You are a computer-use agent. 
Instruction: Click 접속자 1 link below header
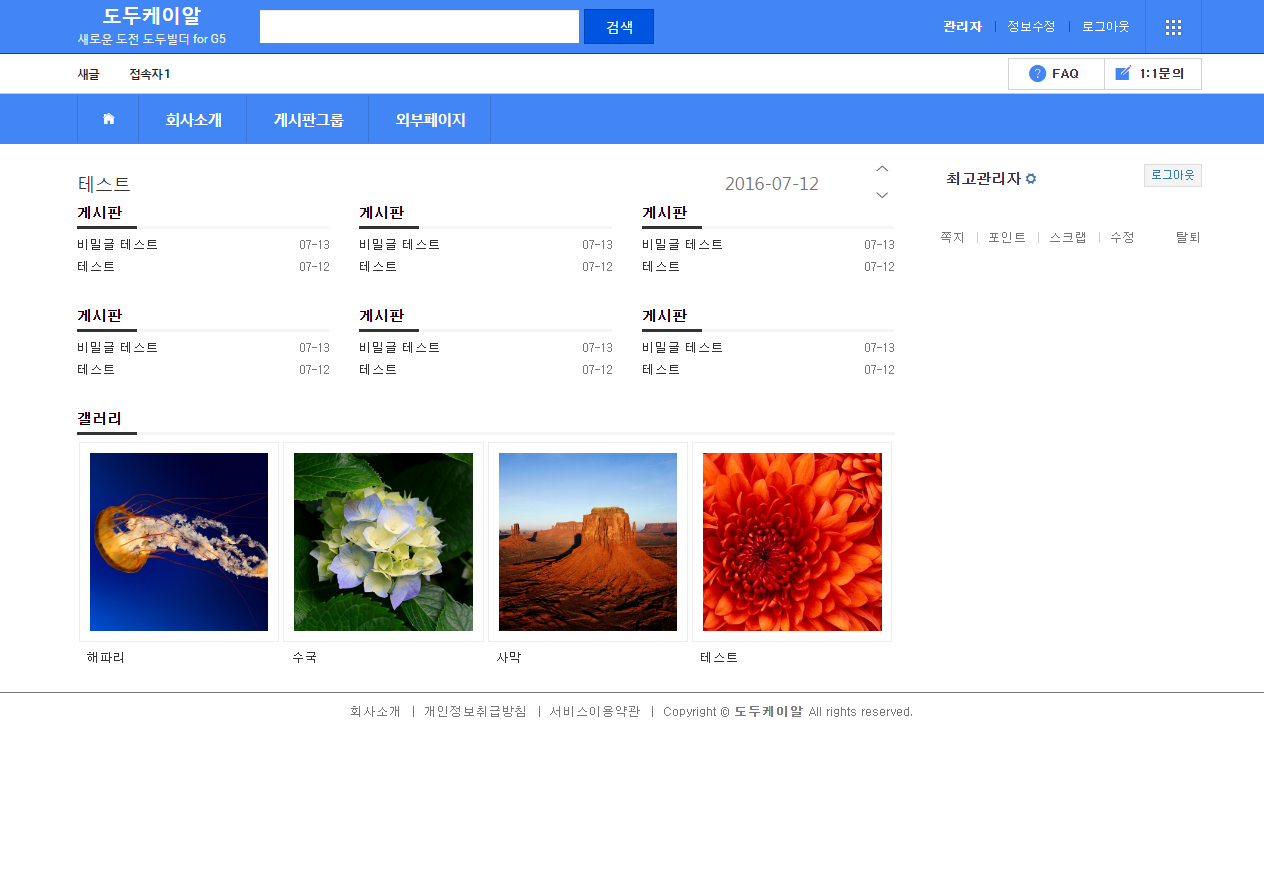click(150, 74)
